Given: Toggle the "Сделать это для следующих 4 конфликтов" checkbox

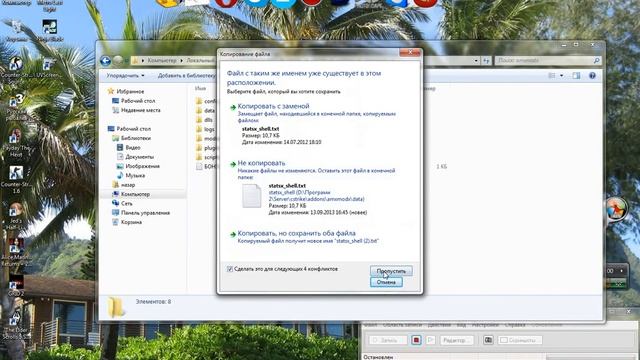Looking at the screenshot, I should (230, 269).
